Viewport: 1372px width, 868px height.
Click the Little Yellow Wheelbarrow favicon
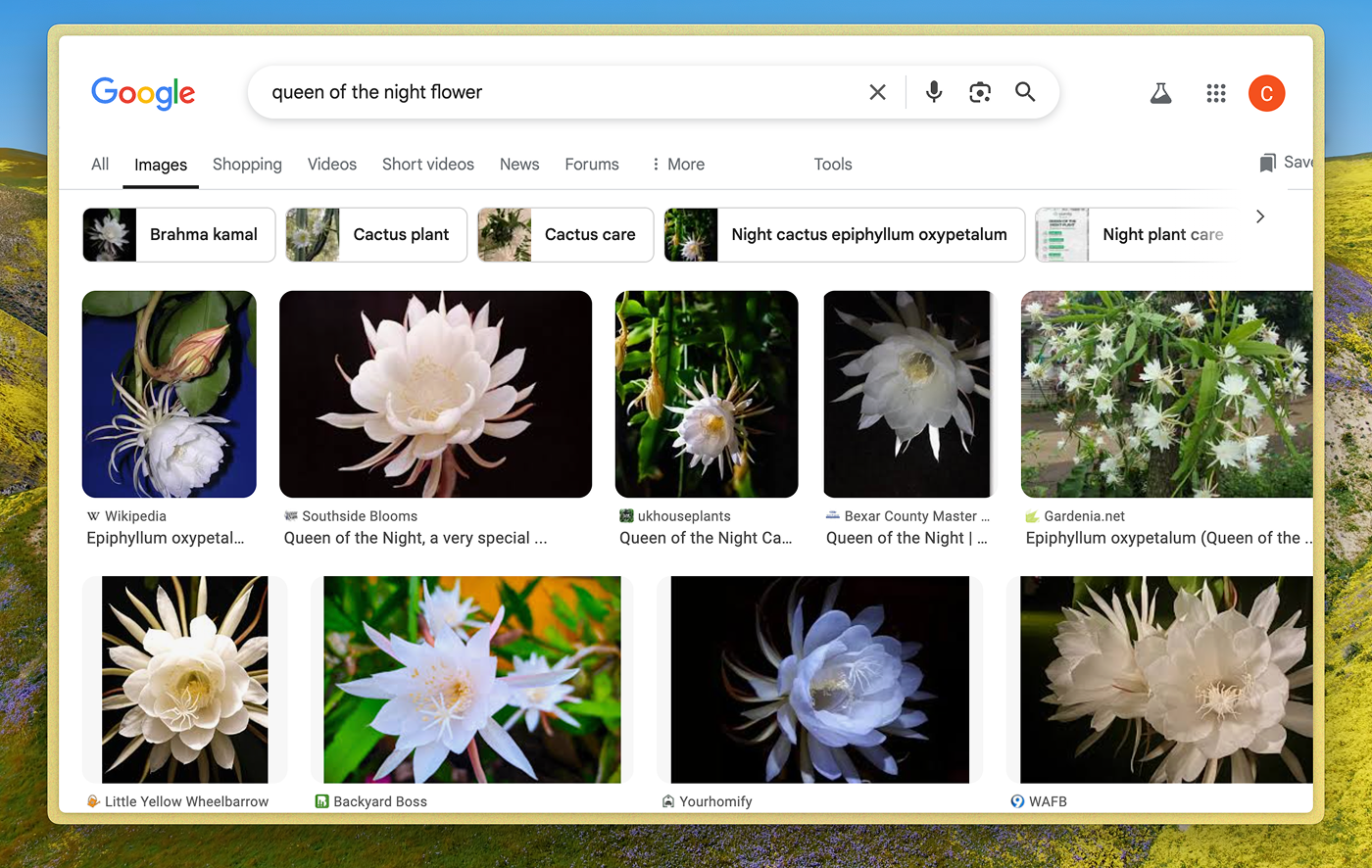93,801
